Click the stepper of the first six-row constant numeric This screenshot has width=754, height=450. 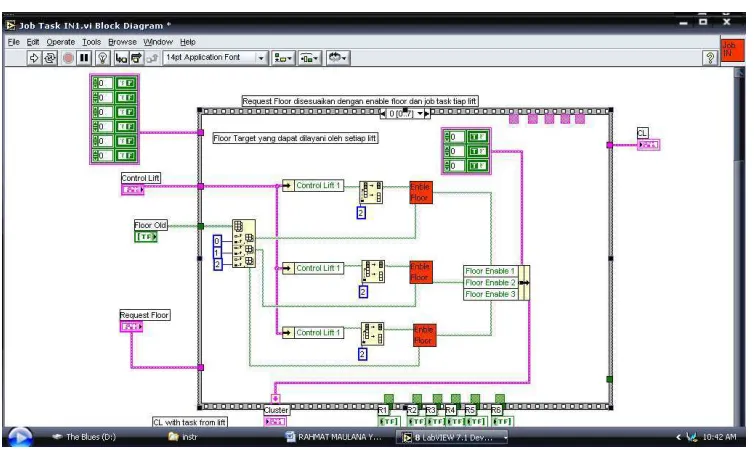95,83
